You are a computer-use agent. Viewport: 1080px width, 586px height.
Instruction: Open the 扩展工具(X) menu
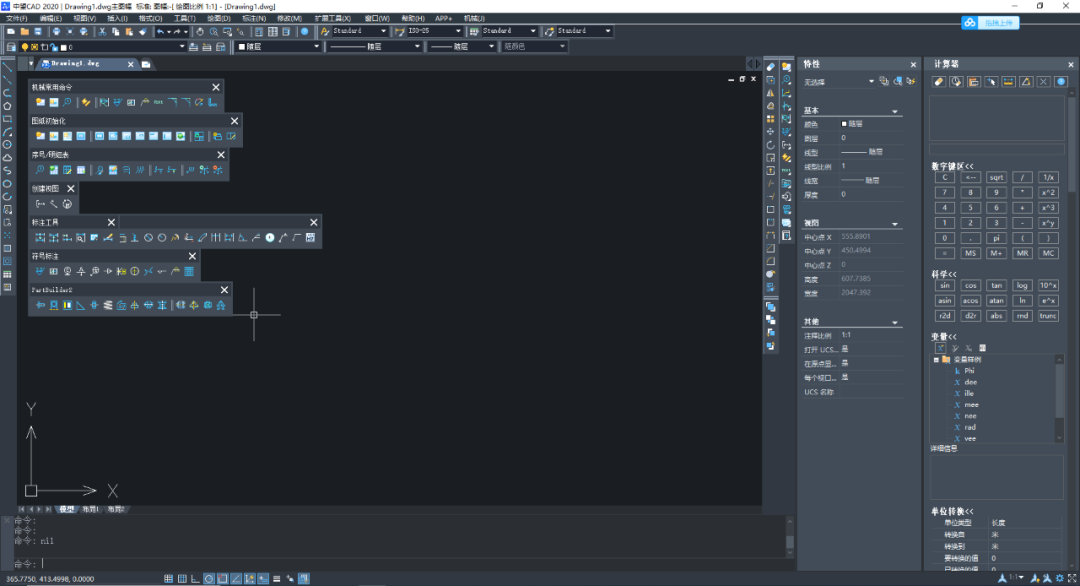point(333,19)
